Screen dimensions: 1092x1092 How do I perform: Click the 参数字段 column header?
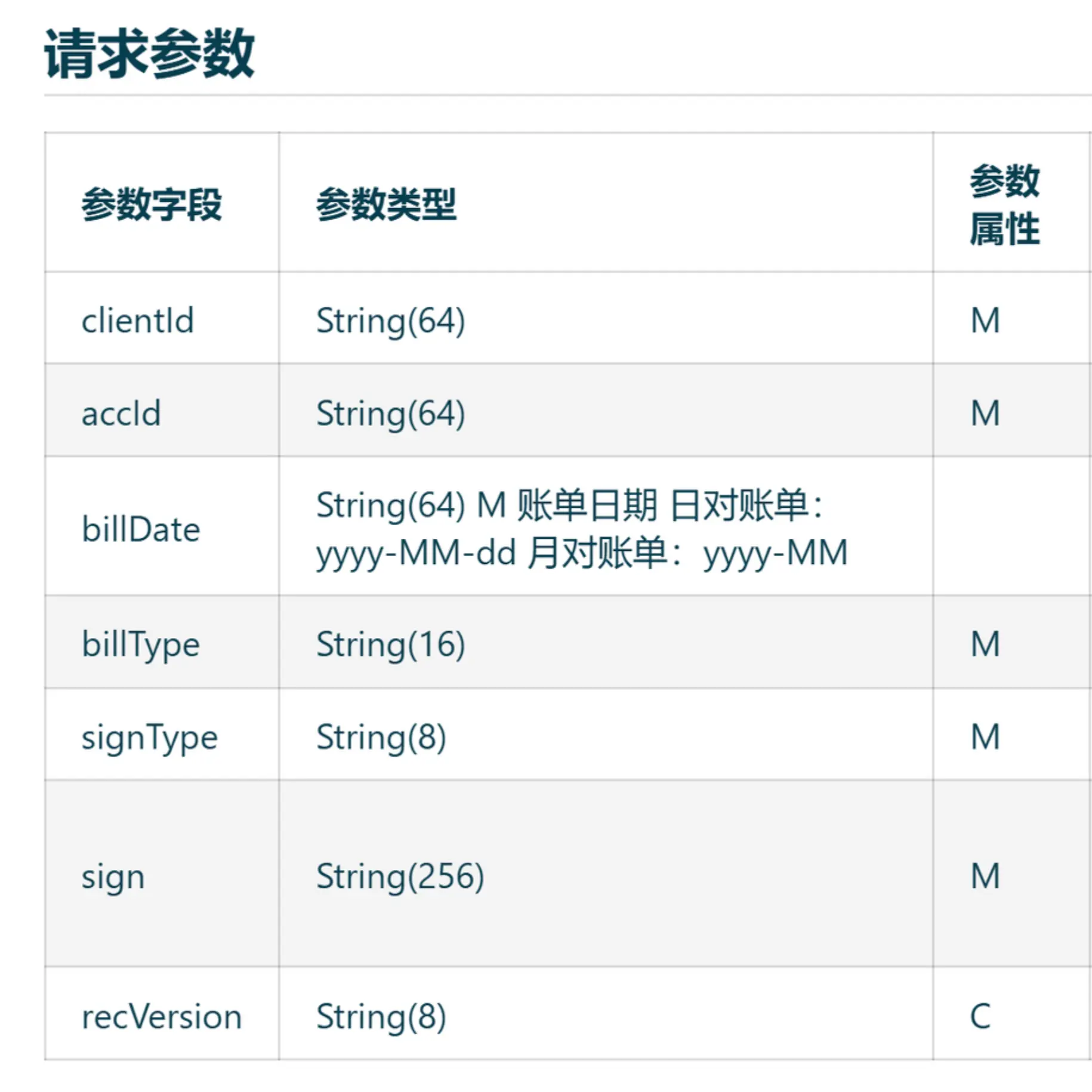coord(152,205)
